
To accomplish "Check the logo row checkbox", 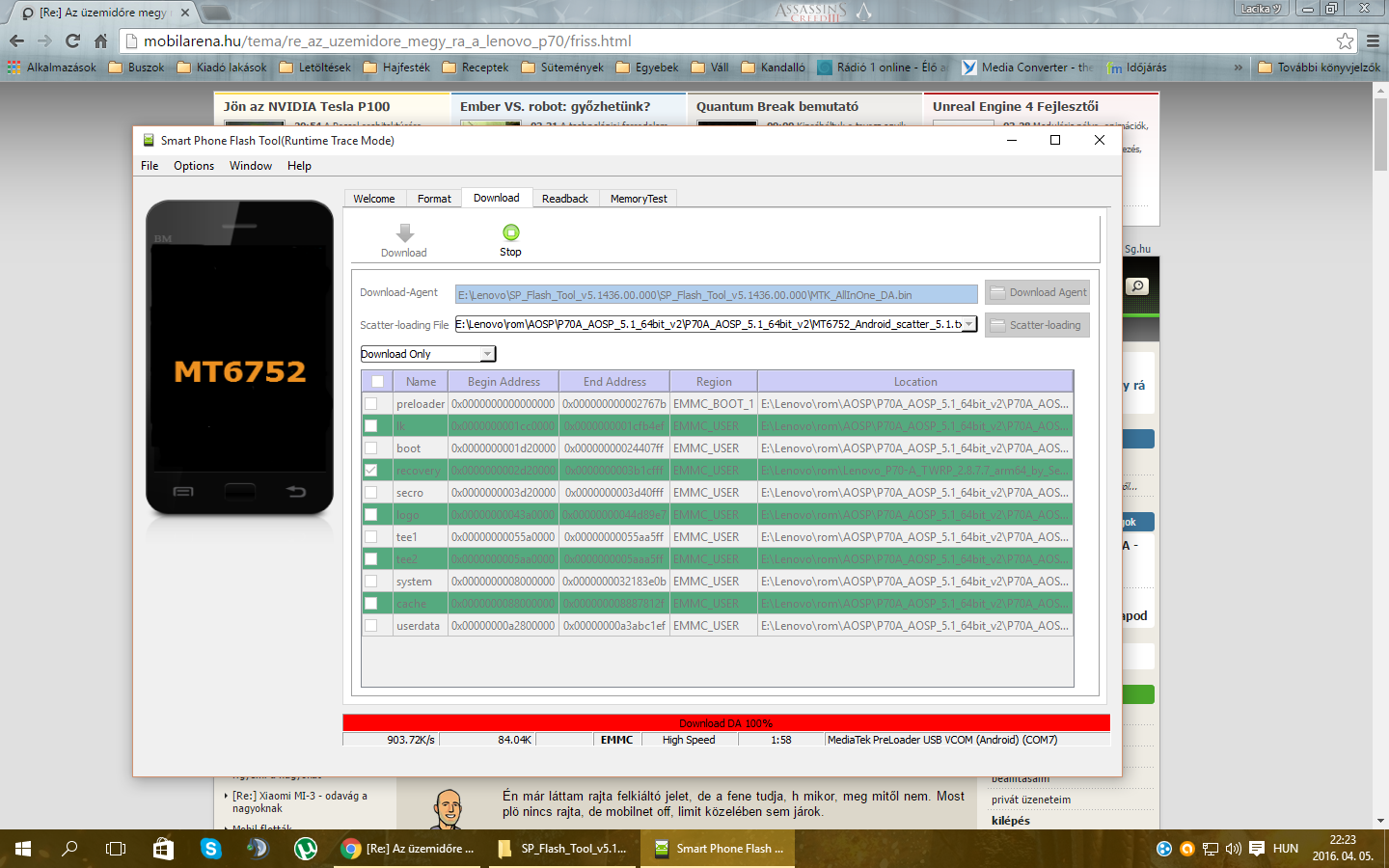I will coord(370,514).
